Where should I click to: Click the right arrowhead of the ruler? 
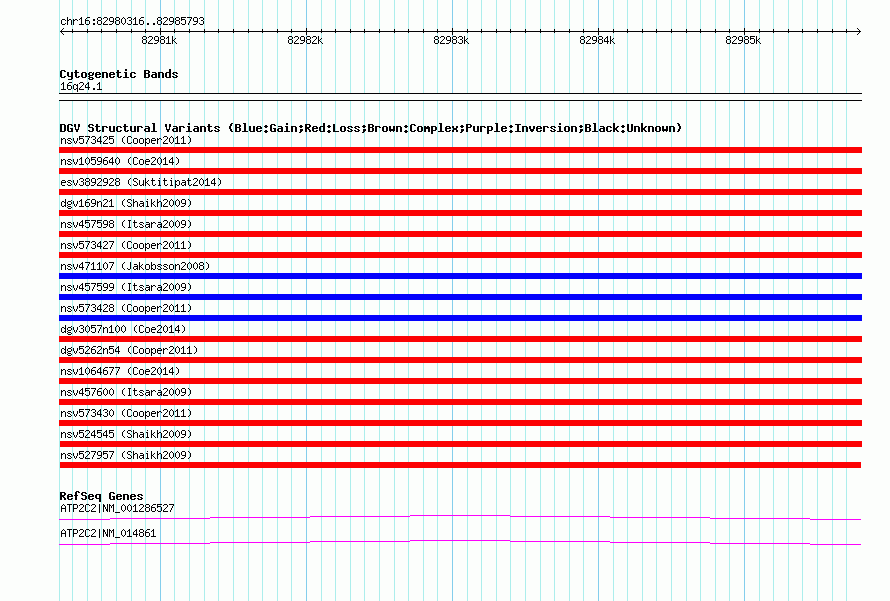858,32
